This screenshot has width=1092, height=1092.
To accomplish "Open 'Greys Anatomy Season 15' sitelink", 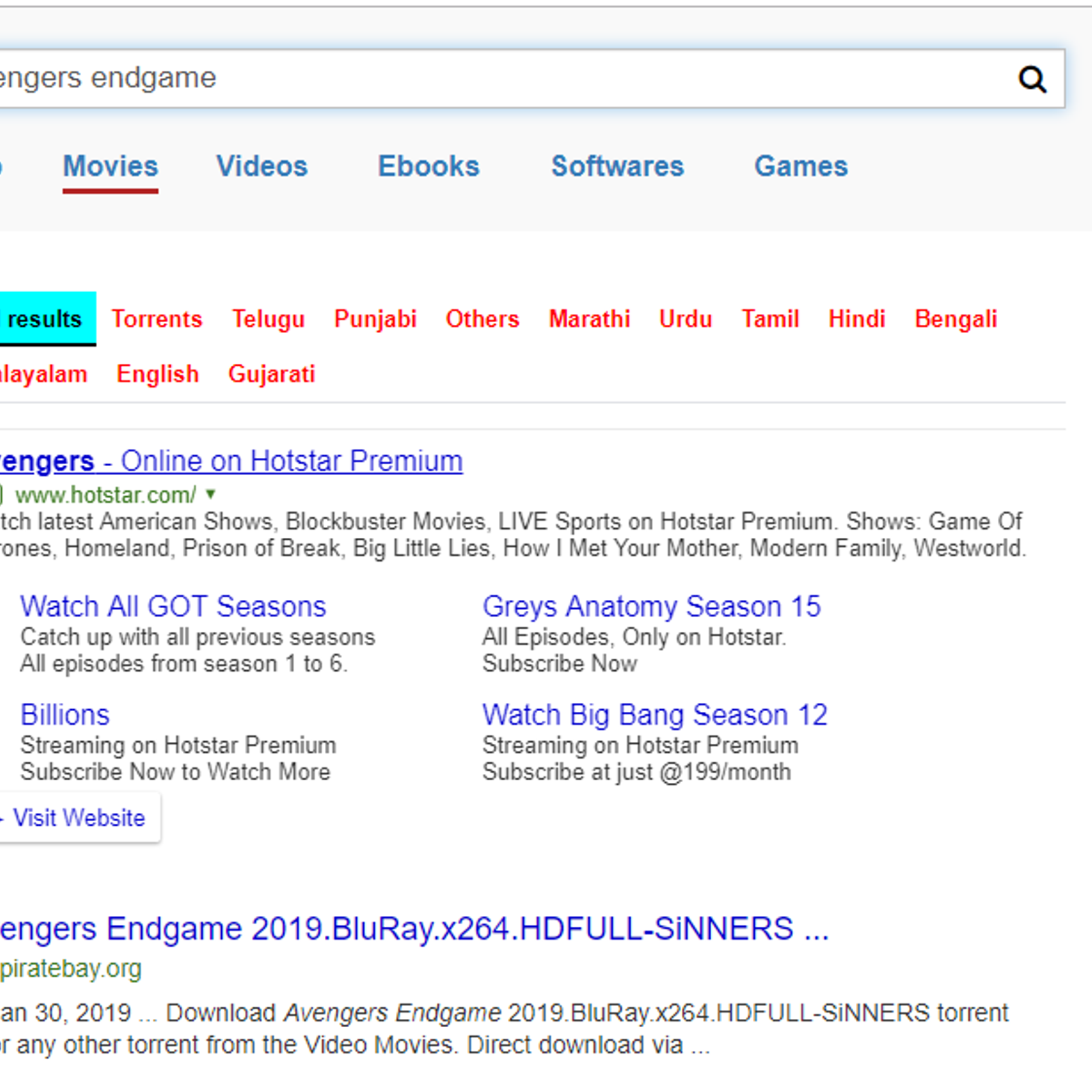I will (x=652, y=607).
